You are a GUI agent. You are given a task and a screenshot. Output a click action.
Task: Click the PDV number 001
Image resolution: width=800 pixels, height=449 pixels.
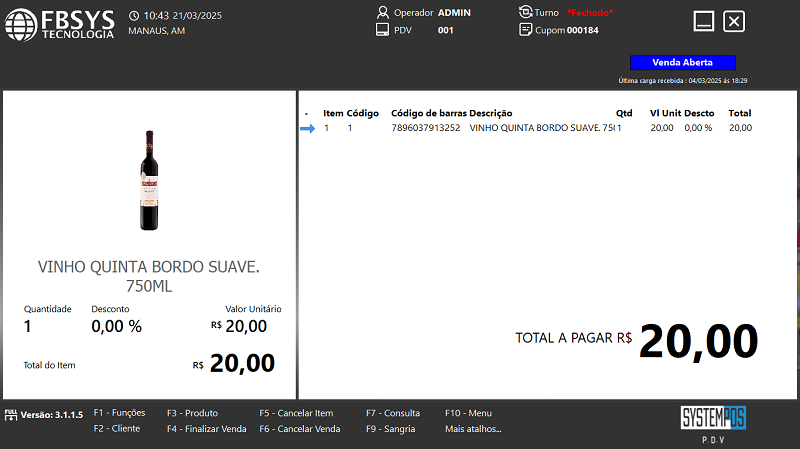445,30
